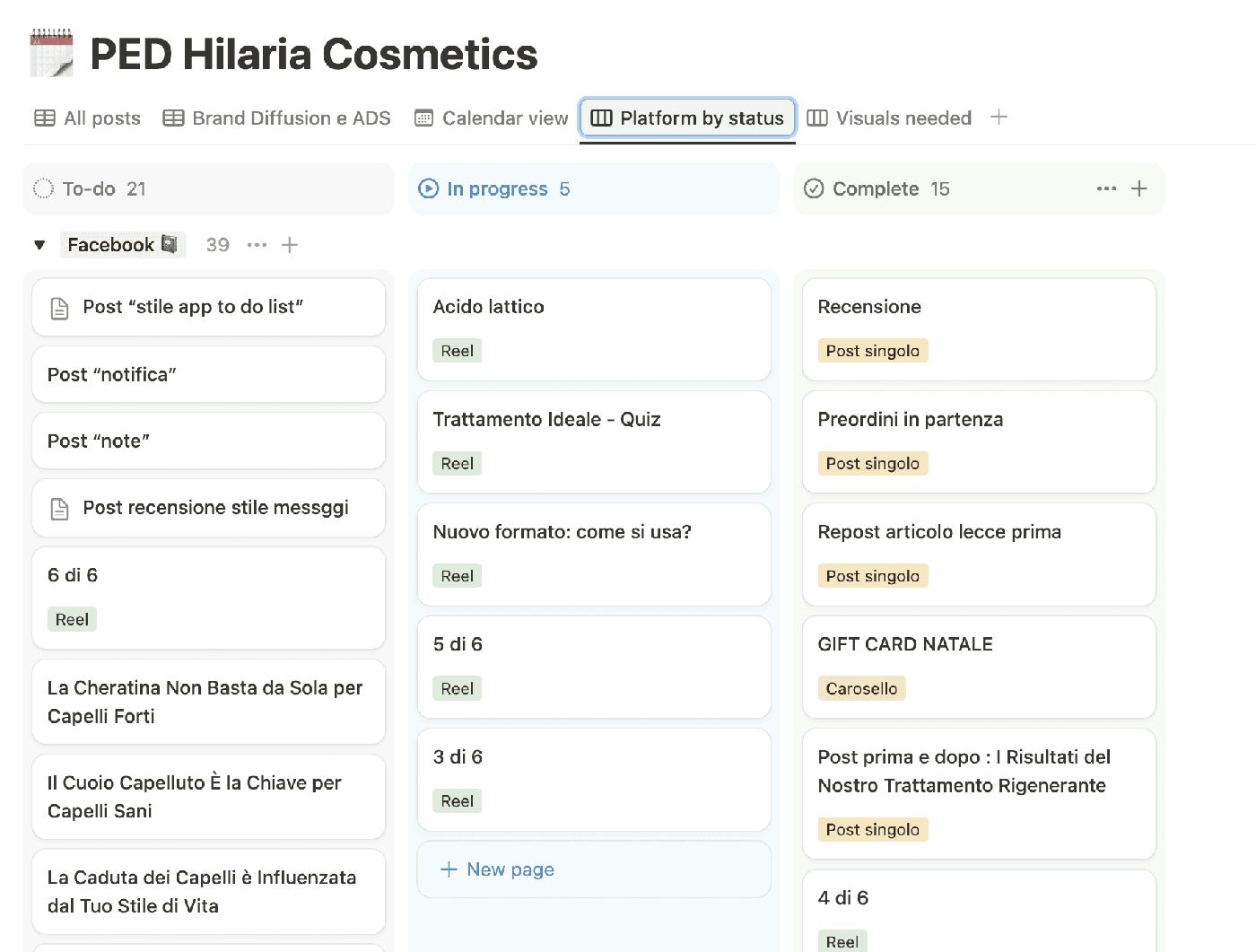The image size is (1256, 952).
Task: Click the Facebook group label
Action: pos(123,245)
